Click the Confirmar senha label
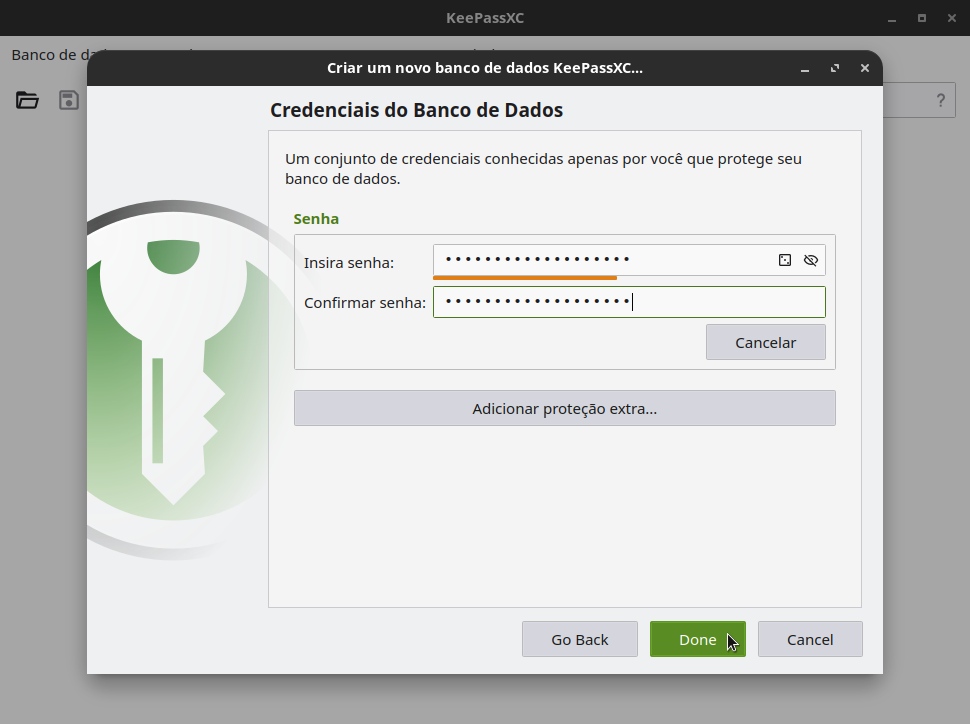Image resolution: width=970 pixels, height=724 pixels. 365,303
